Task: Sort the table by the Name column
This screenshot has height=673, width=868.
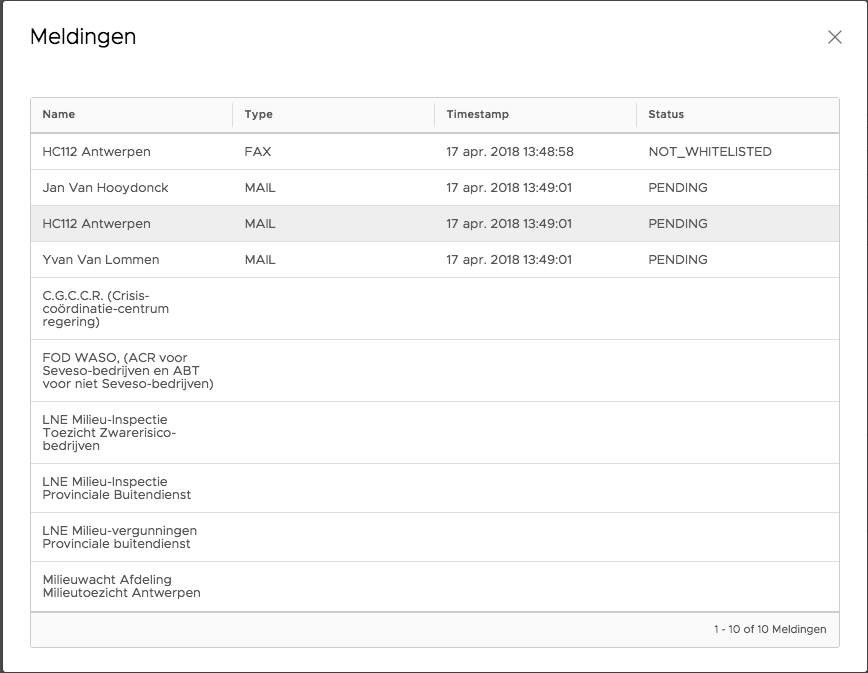Action: 58,114
